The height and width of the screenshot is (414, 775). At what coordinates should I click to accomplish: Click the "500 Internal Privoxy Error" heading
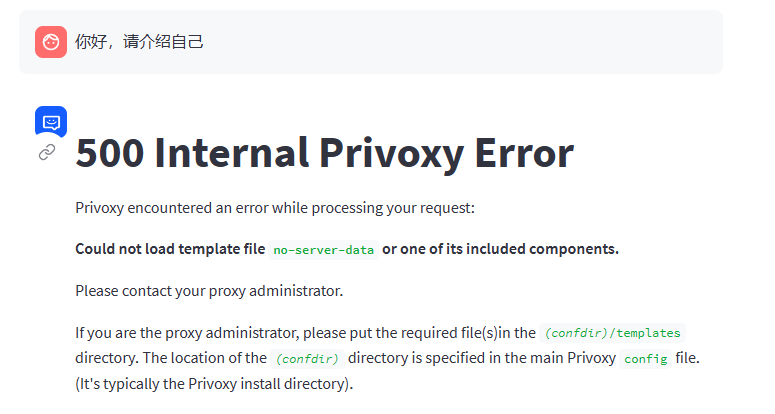click(x=324, y=153)
